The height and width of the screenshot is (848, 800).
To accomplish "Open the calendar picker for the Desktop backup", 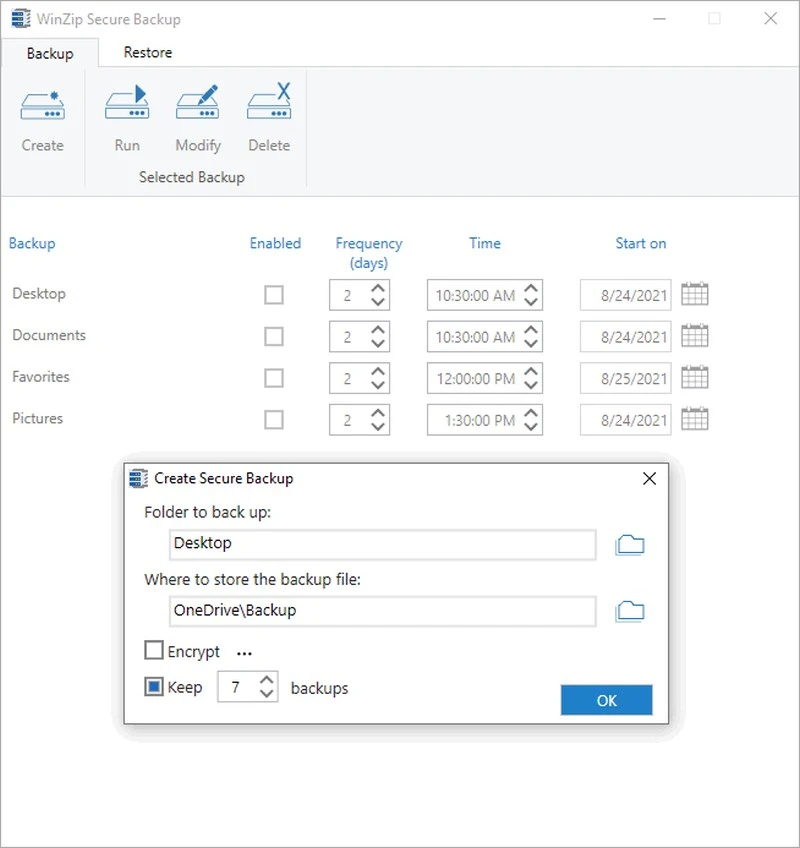I will [x=695, y=293].
